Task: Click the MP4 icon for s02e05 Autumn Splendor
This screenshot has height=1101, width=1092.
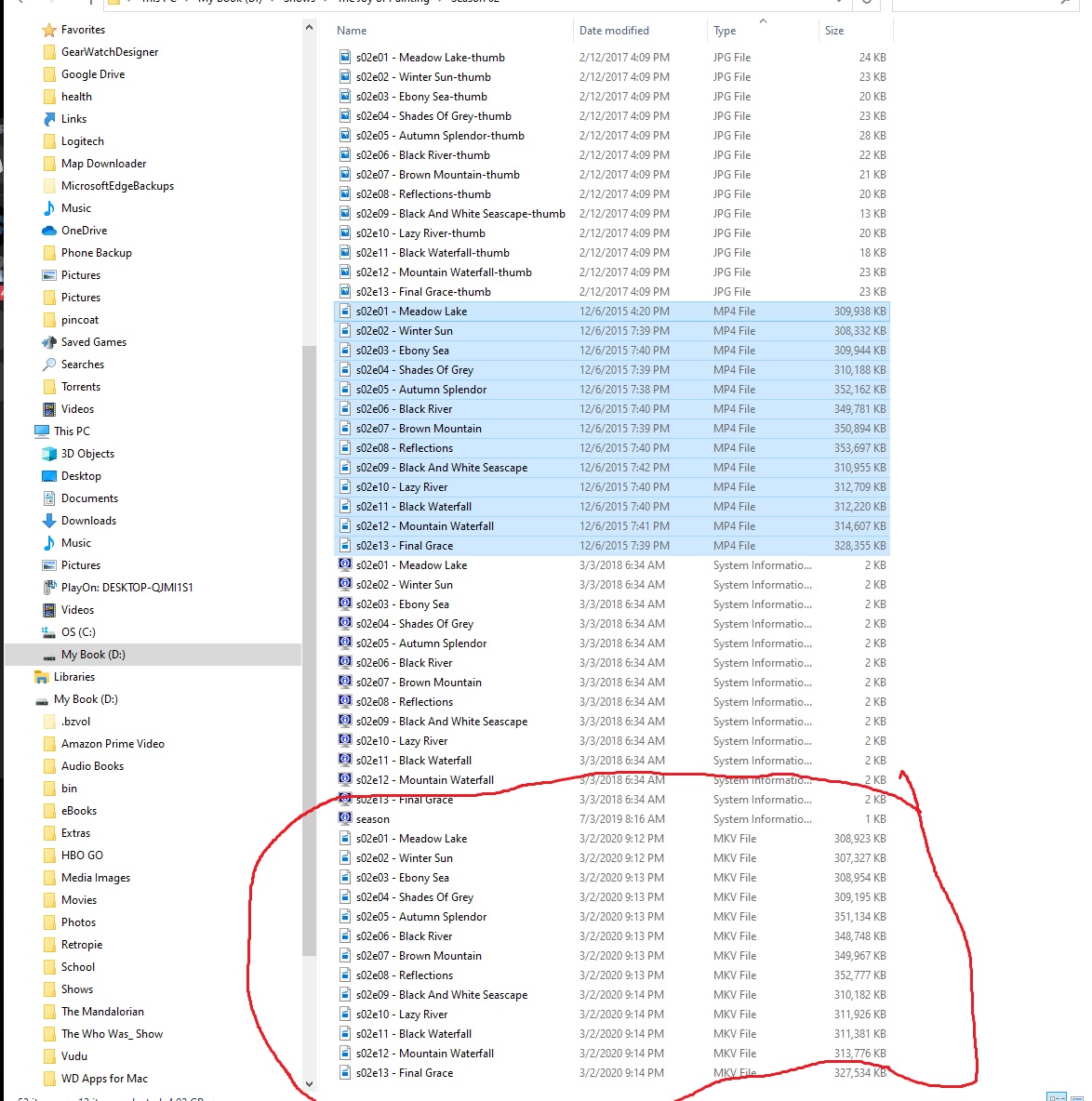Action: pyautogui.click(x=345, y=389)
